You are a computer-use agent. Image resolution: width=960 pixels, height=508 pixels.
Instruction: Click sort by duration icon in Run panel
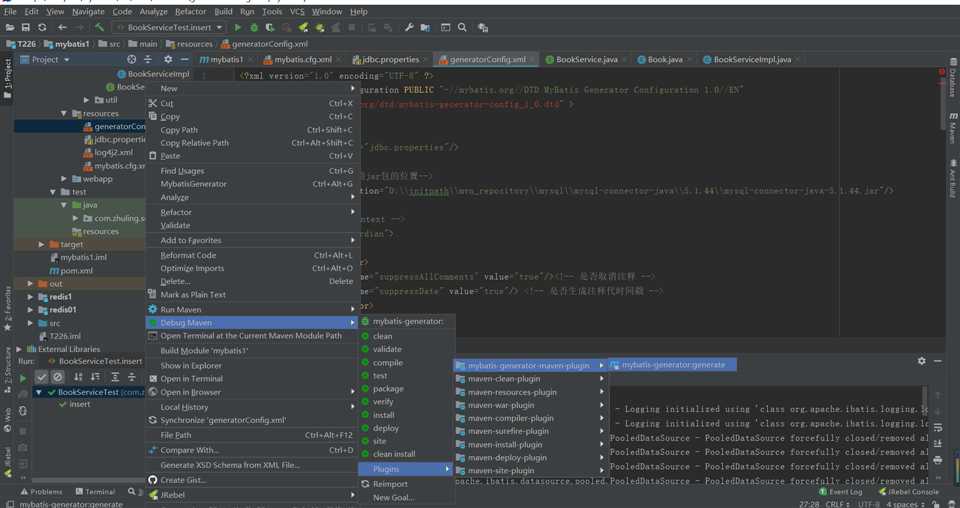95,377
